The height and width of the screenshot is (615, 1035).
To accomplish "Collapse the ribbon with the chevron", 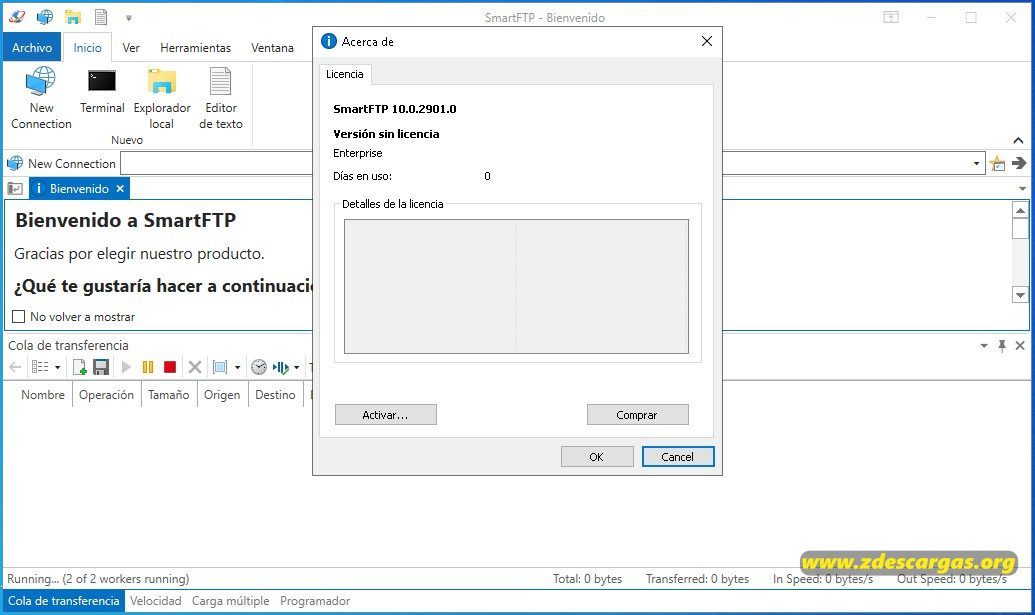I will [x=1018, y=141].
